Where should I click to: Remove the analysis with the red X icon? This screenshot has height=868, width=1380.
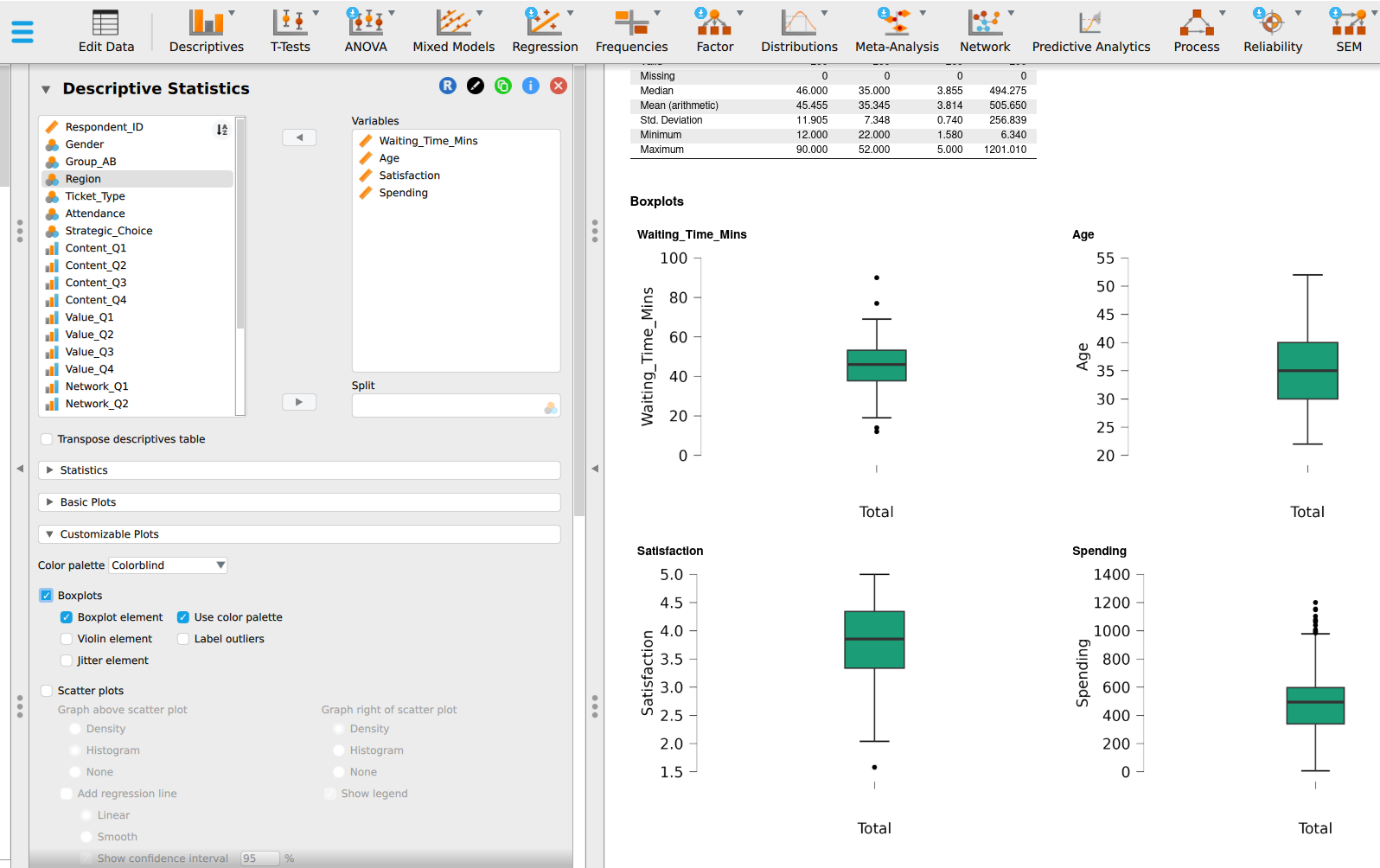pos(559,86)
